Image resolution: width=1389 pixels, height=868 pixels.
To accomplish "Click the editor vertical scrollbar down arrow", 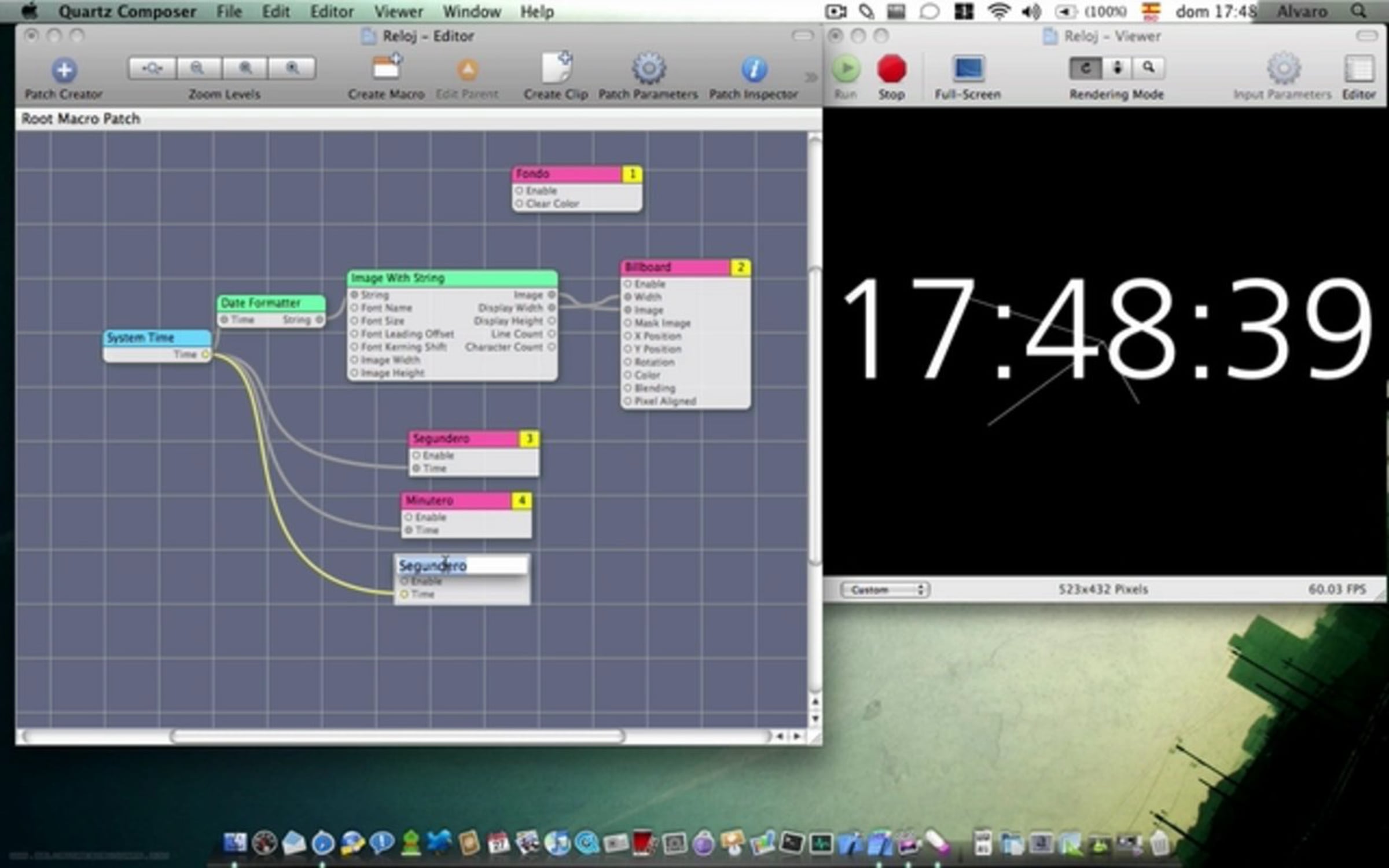I will 815,719.
